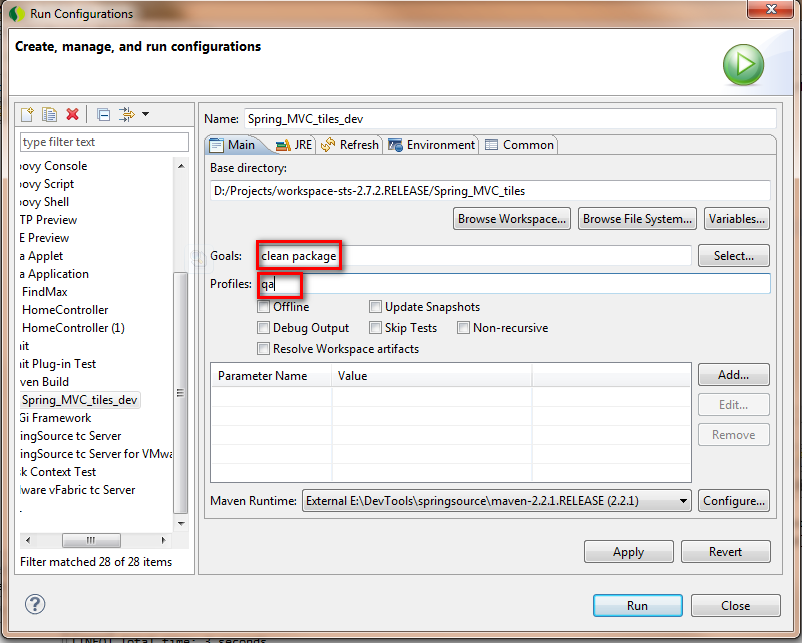Screen dimensions: 802x643
Task: Click the help question mark icon
Action: (x=35, y=604)
